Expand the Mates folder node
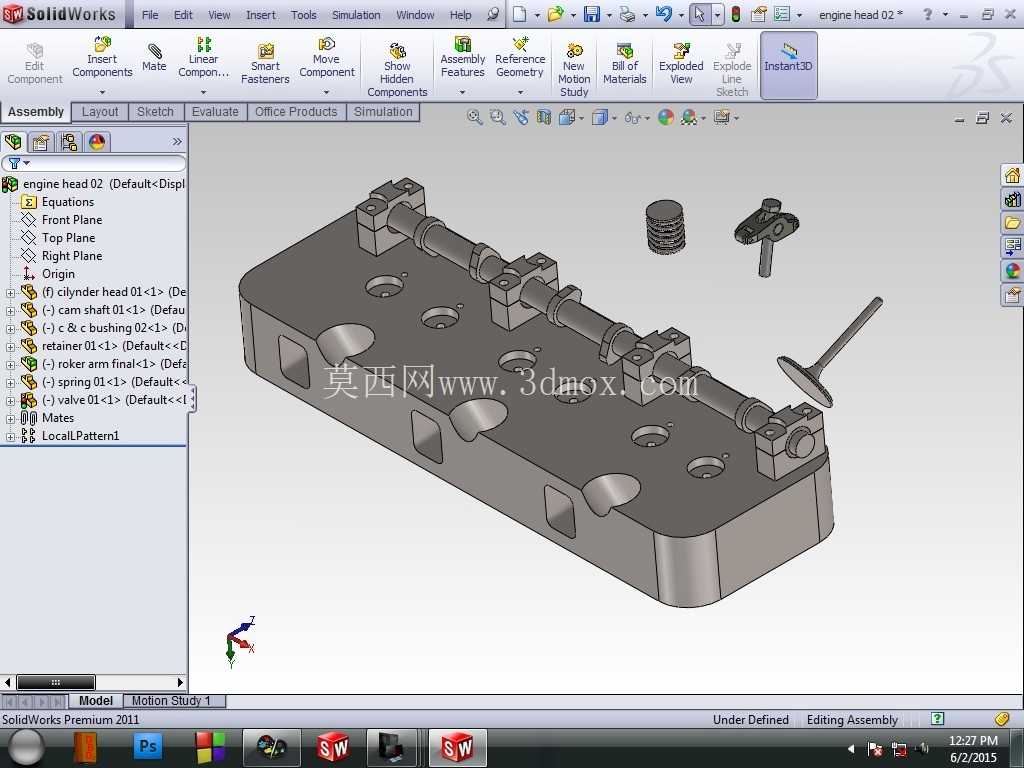Image resolution: width=1024 pixels, height=768 pixels. point(10,419)
